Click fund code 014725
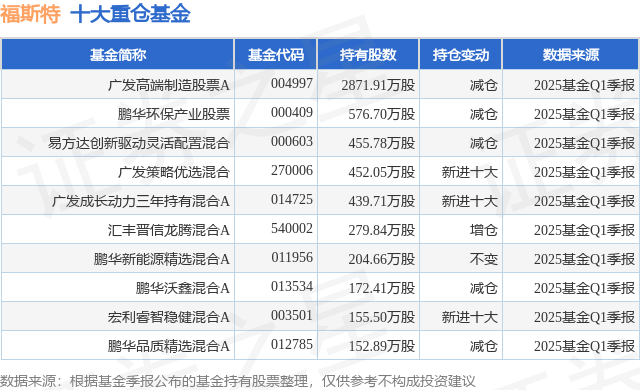640x390 pixels. tap(292, 199)
